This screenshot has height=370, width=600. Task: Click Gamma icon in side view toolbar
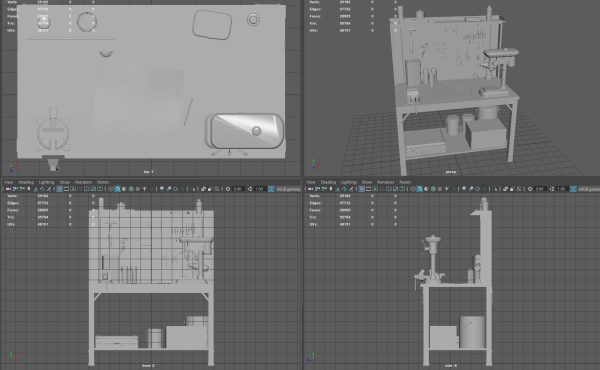[552, 189]
